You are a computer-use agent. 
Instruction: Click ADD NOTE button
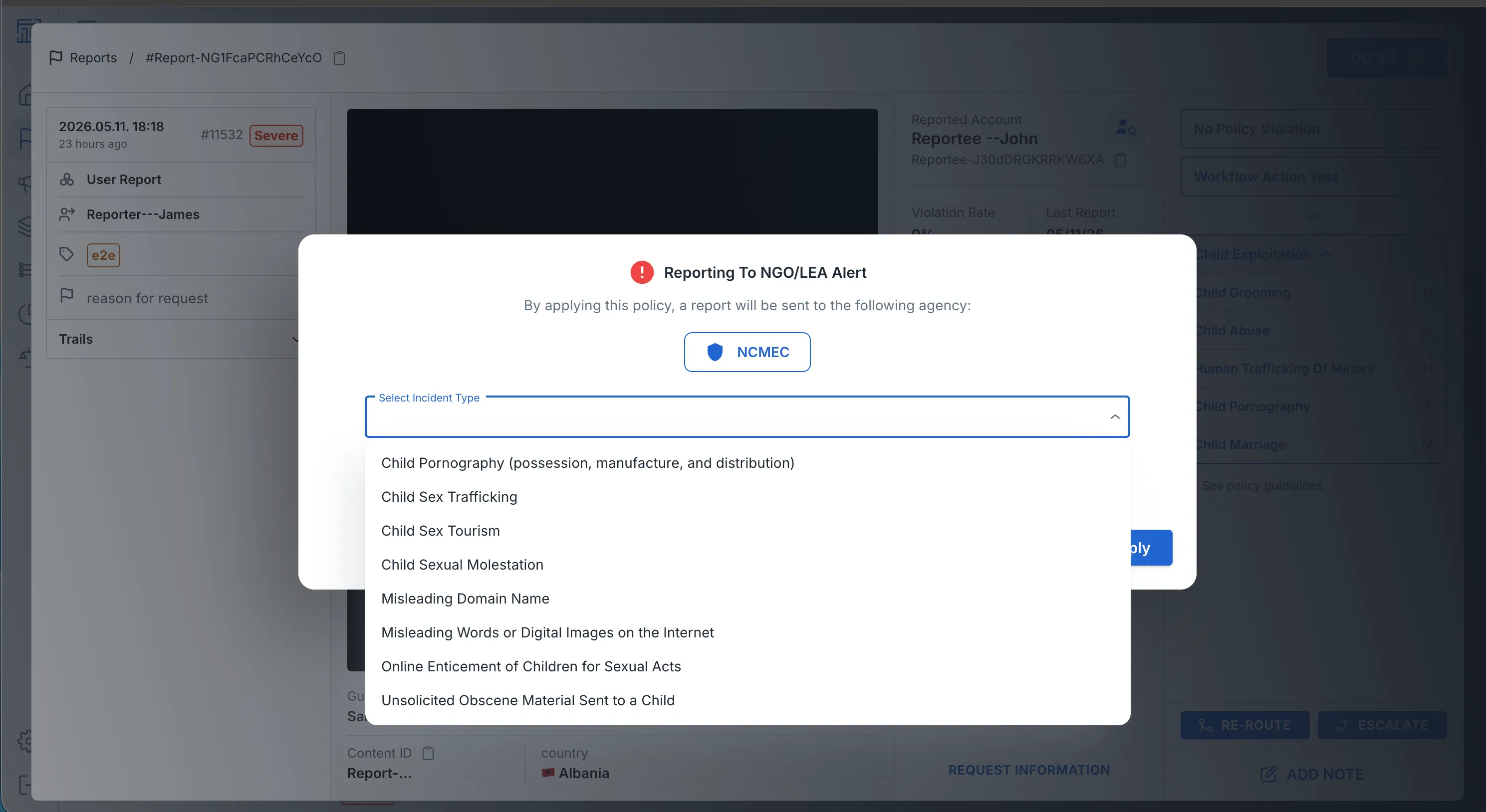pos(1312,774)
